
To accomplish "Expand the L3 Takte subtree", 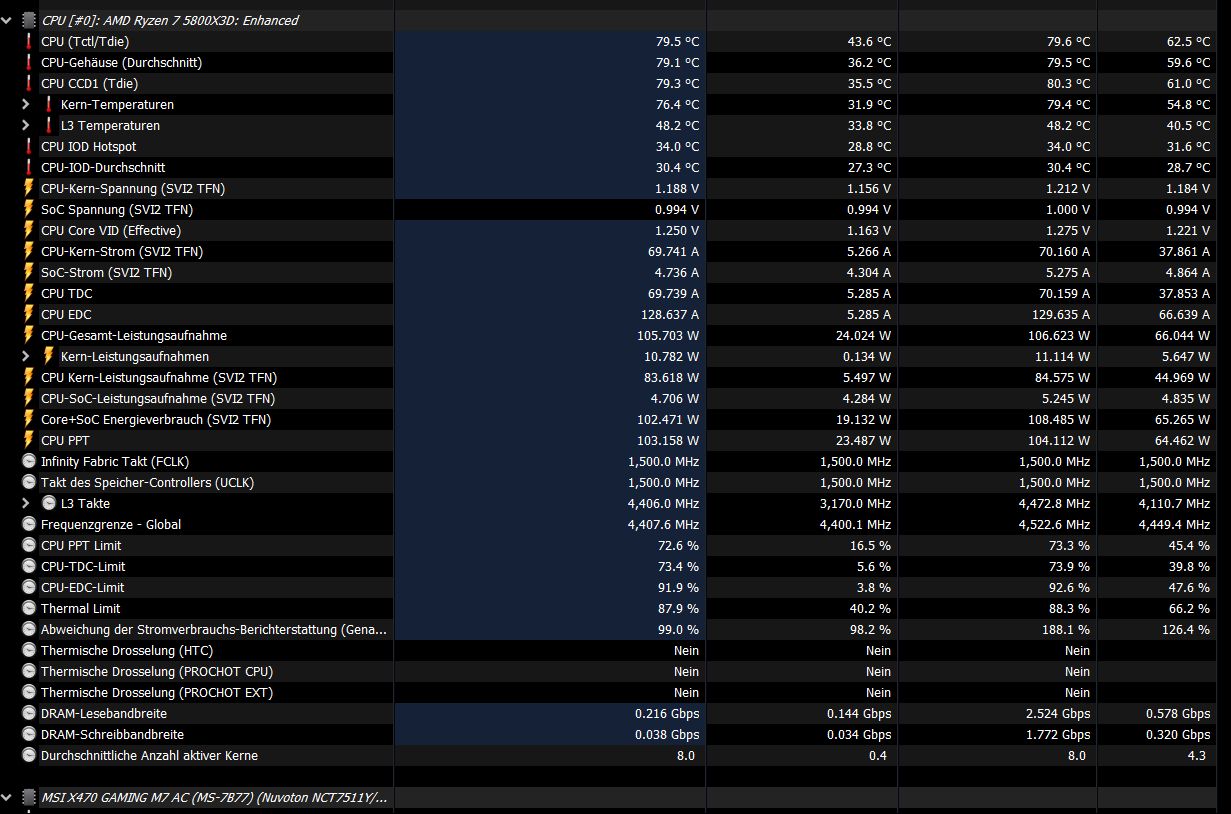I will click(26, 503).
